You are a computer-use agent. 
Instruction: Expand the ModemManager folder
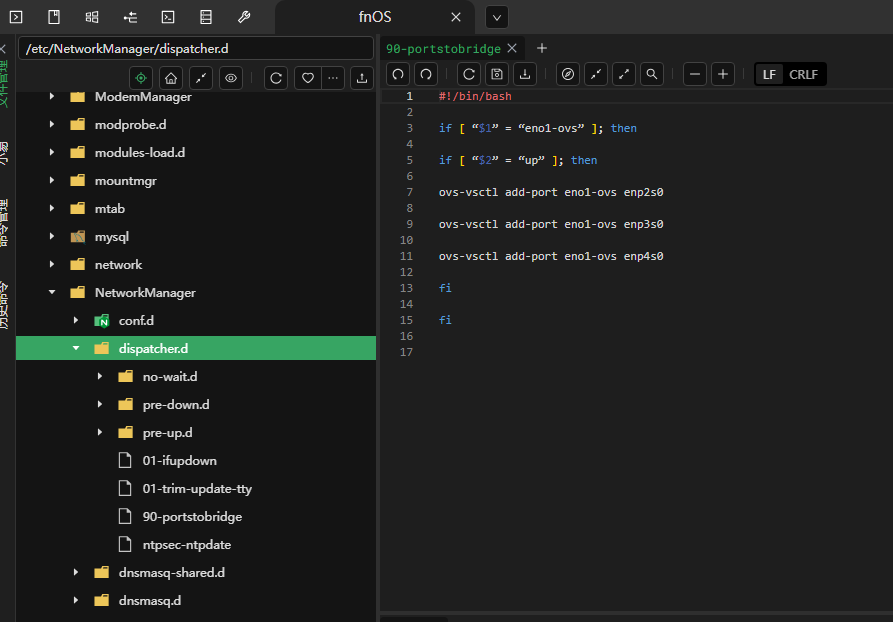pos(52,96)
